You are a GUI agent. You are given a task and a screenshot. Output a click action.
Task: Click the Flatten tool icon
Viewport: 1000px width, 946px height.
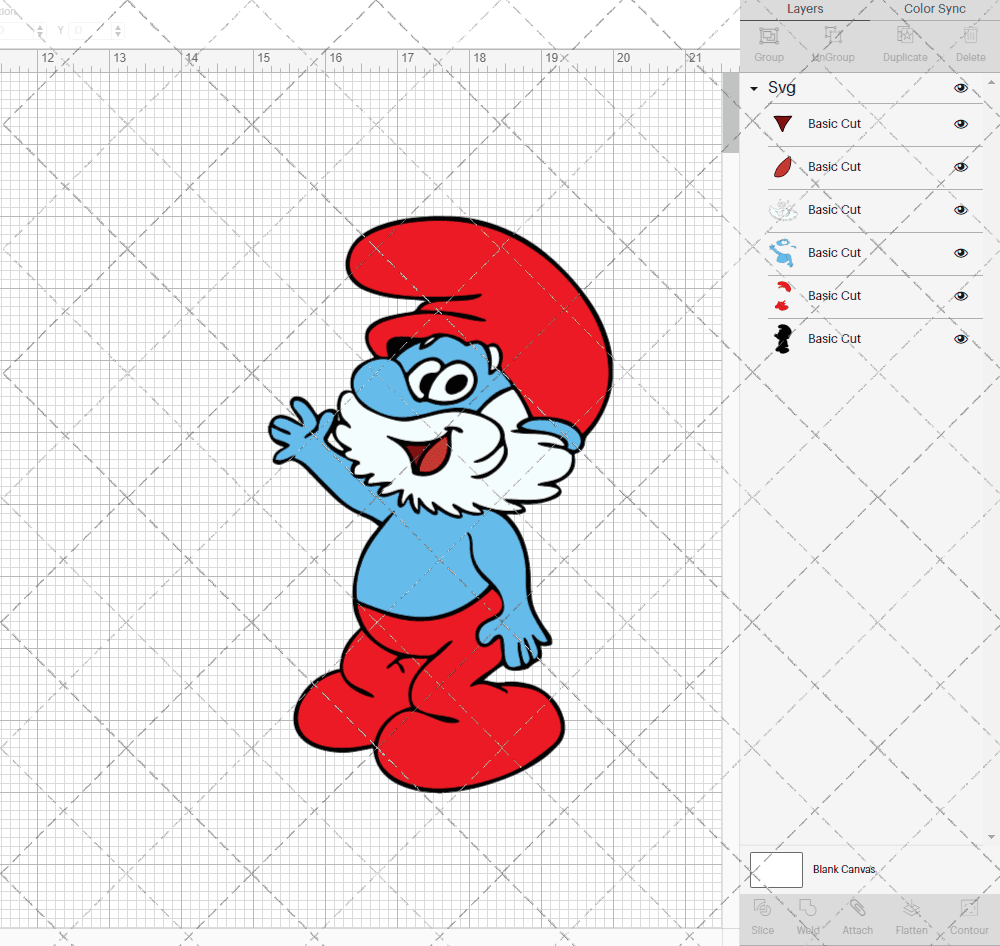pos(911,908)
